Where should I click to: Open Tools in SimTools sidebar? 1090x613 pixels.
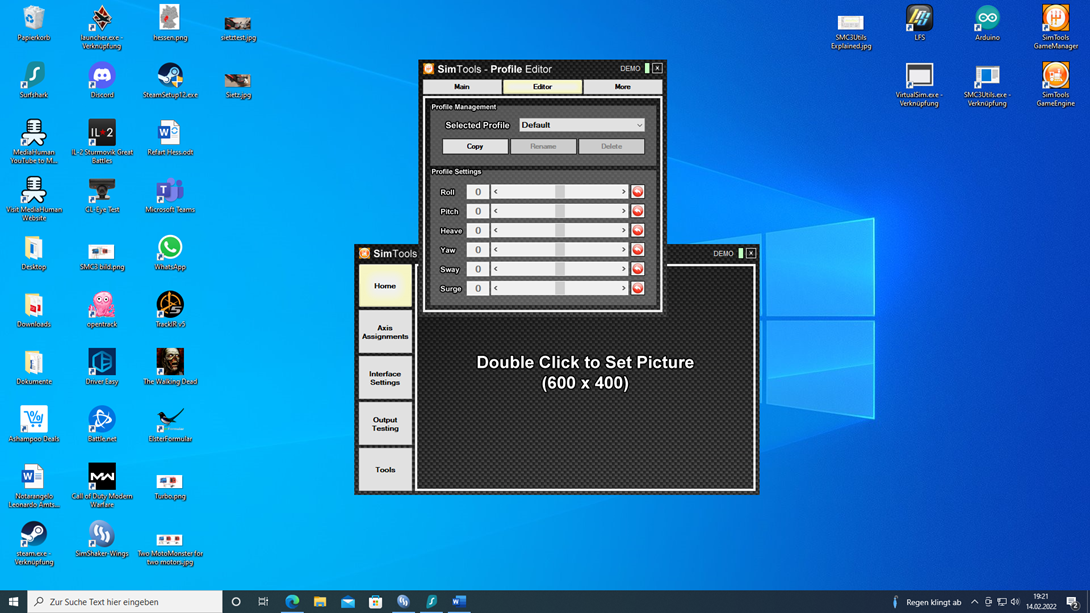385,469
